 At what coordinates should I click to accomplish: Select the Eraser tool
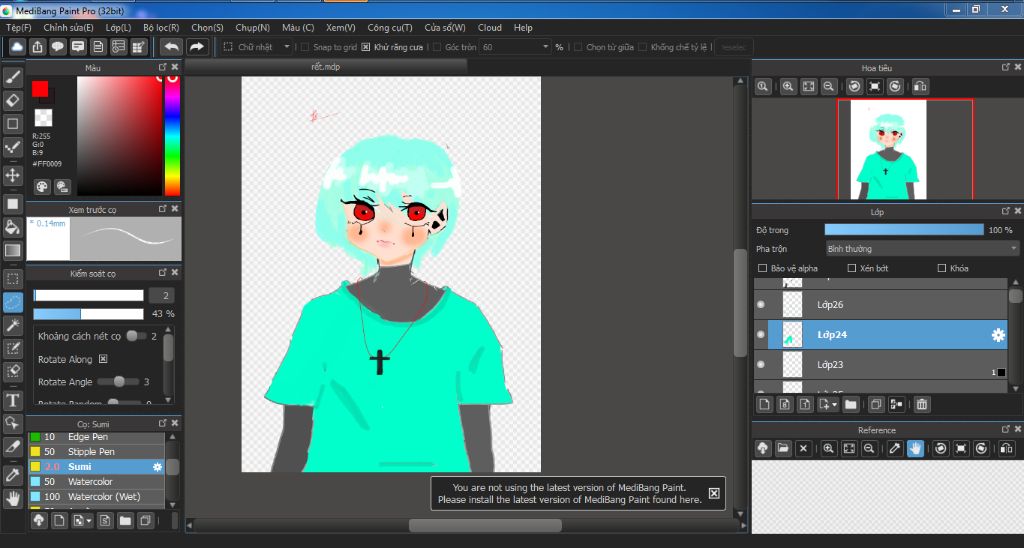point(12,101)
